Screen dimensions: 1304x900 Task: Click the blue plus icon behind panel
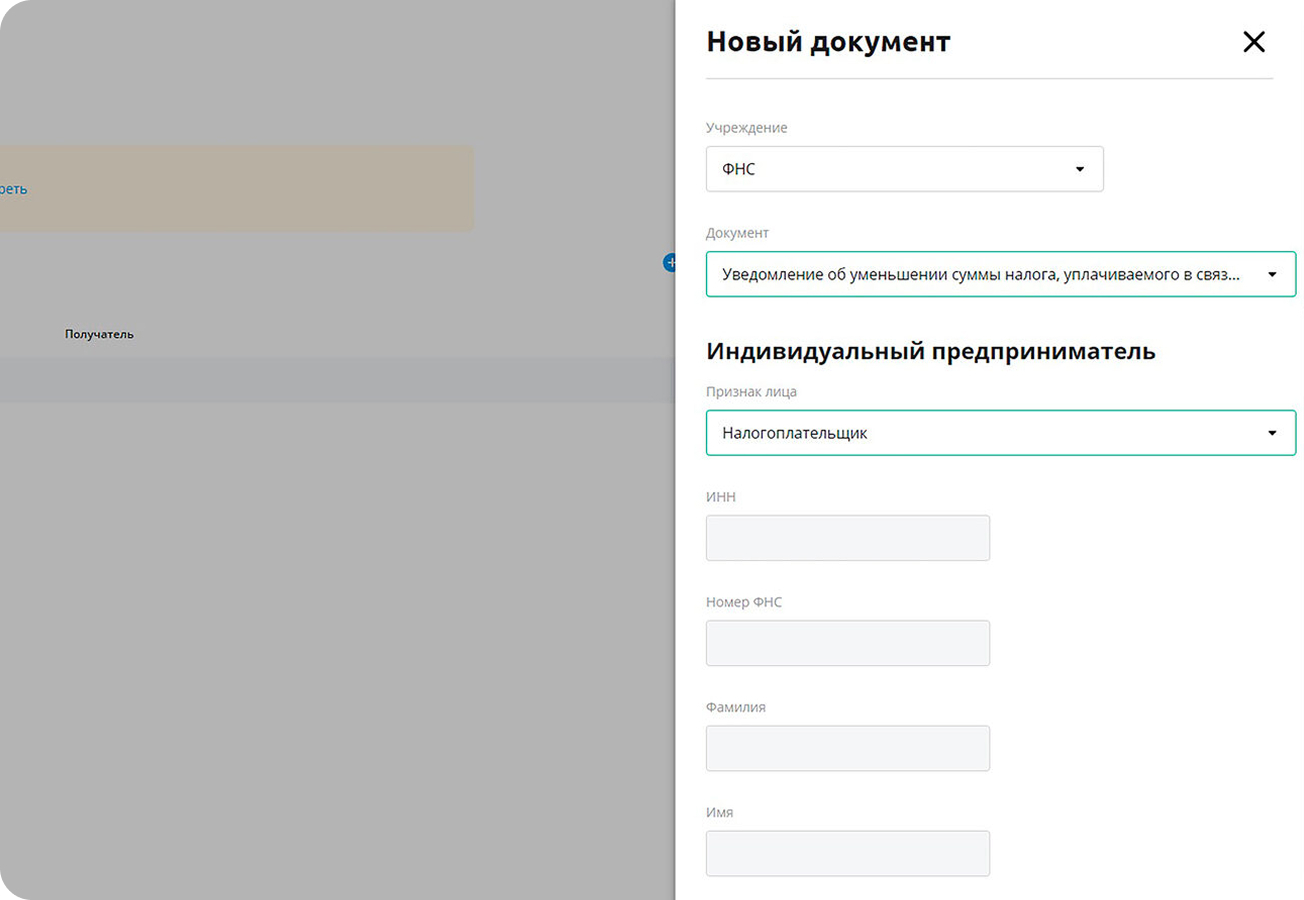[x=670, y=262]
